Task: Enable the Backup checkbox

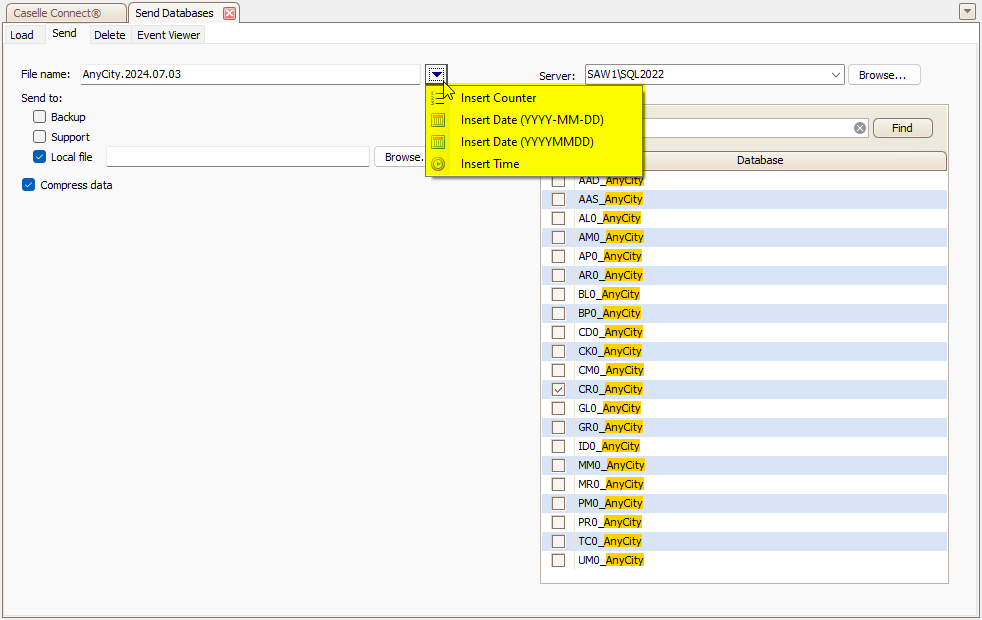Action: click(39, 117)
